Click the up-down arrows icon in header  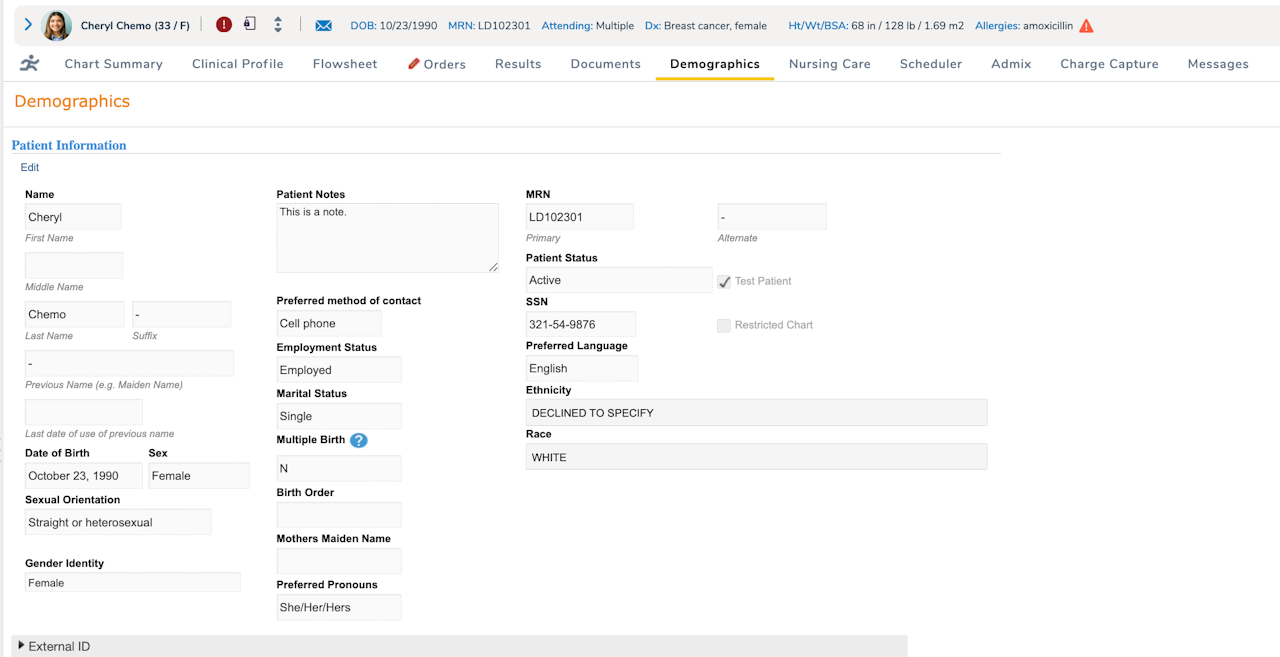click(x=278, y=25)
